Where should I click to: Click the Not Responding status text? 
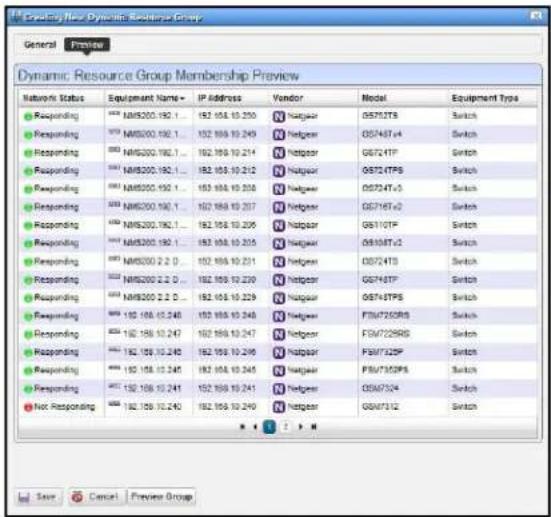point(65,407)
